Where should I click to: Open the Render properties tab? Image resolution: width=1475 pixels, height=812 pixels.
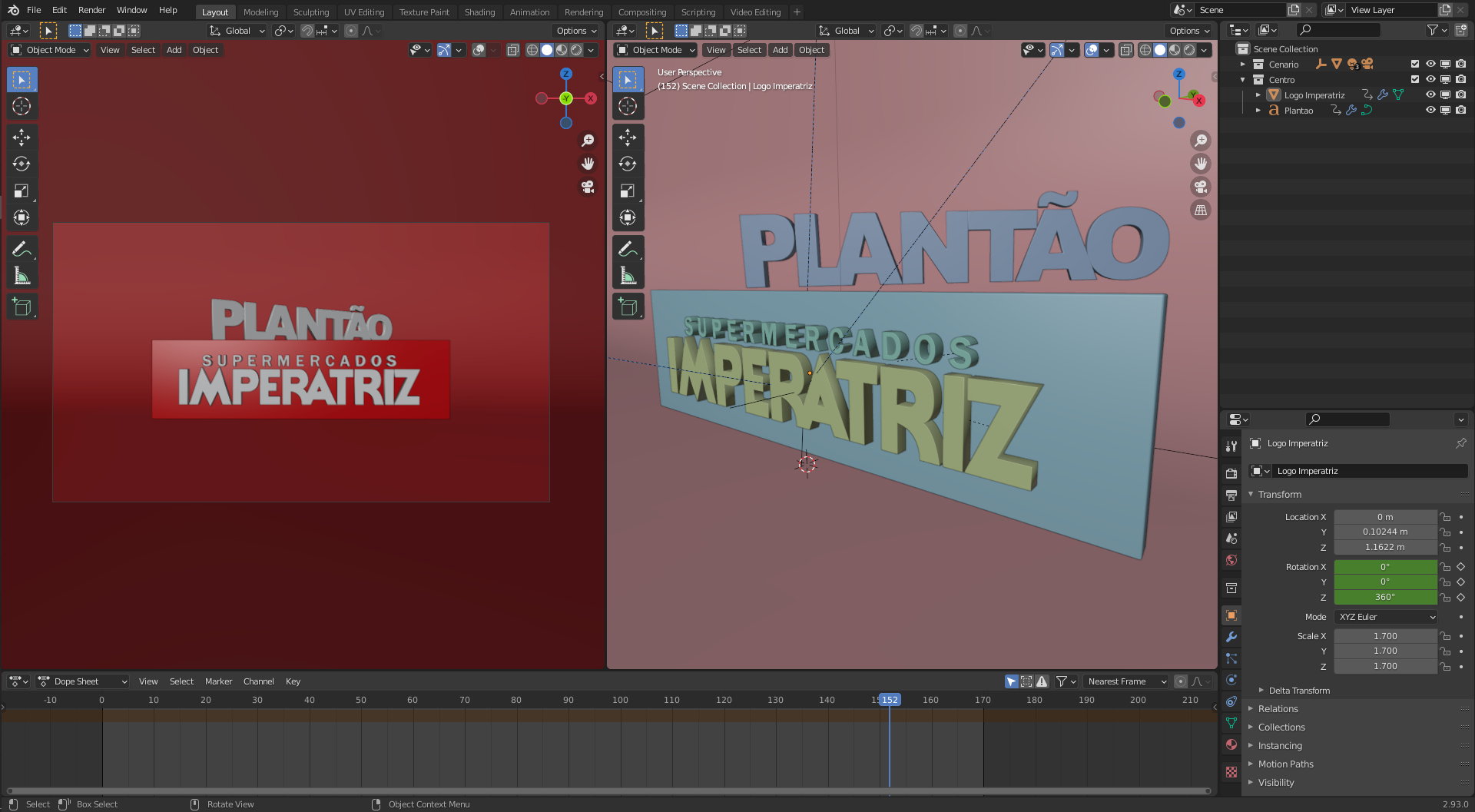point(1231,473)
